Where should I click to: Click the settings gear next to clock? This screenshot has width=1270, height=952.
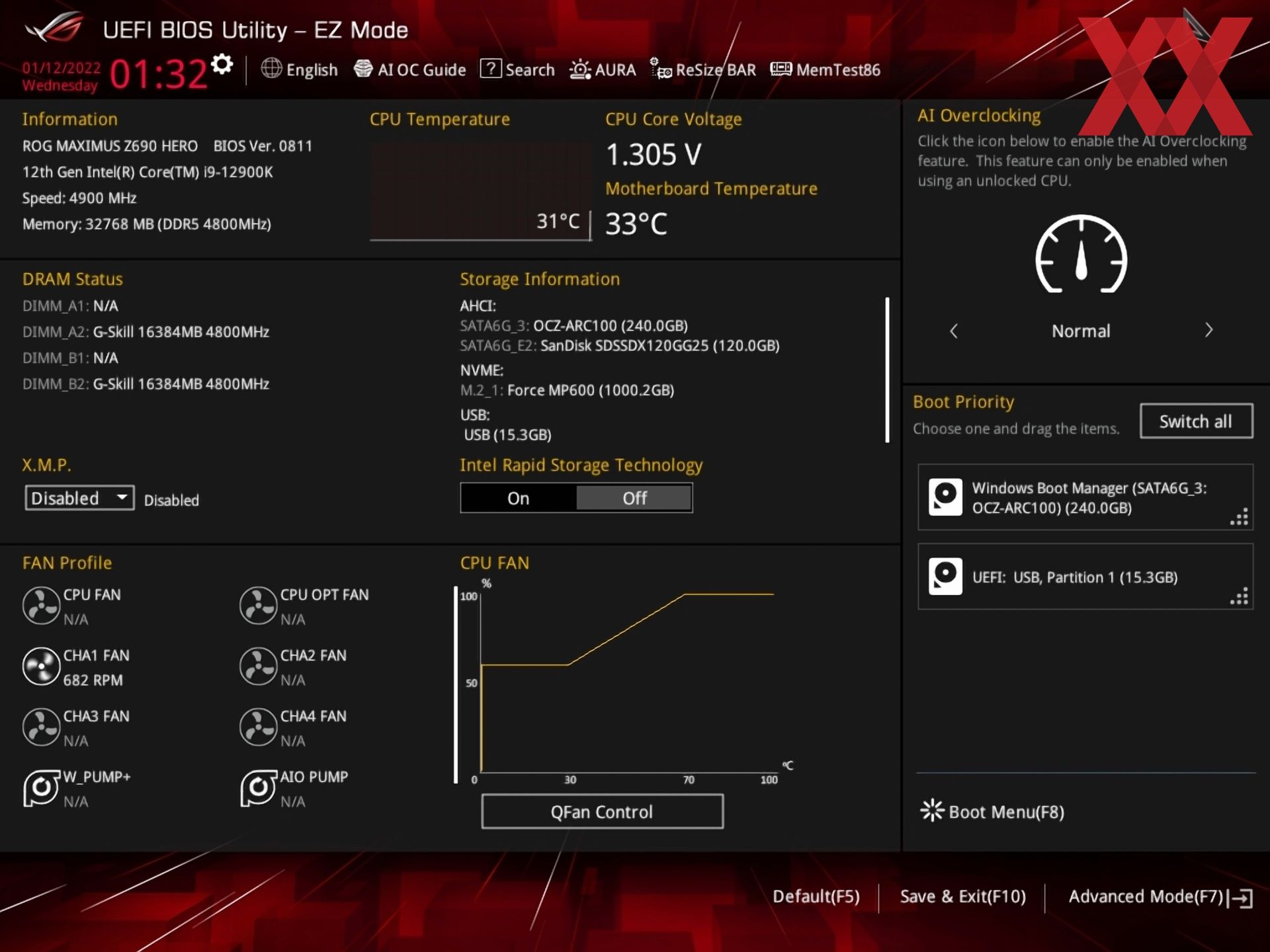click(x=222, y=65)
